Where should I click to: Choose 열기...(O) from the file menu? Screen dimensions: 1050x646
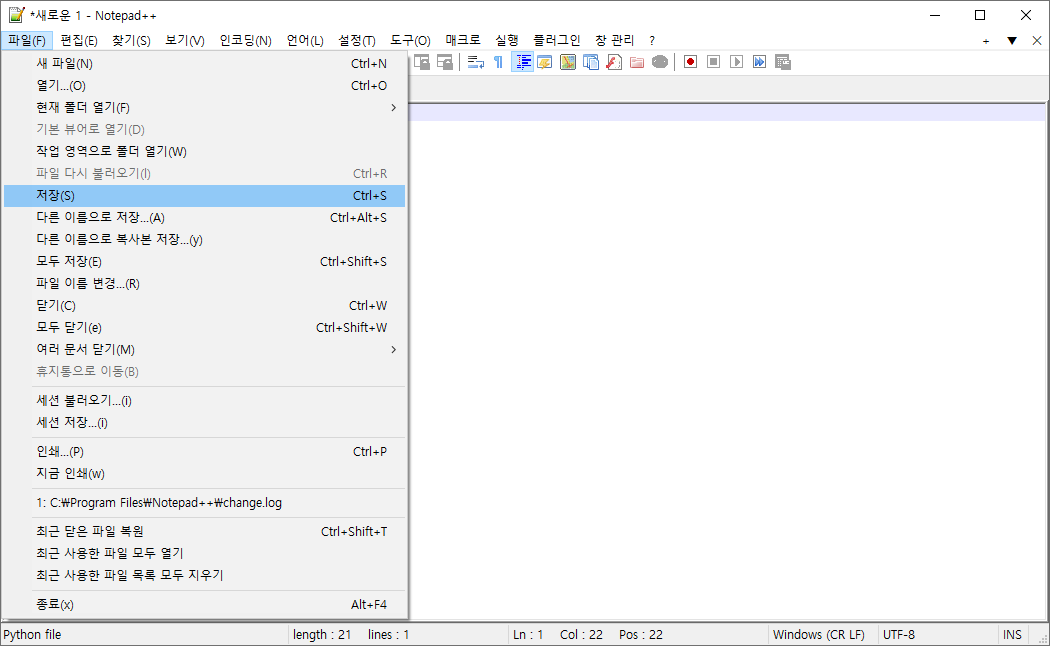204,86
